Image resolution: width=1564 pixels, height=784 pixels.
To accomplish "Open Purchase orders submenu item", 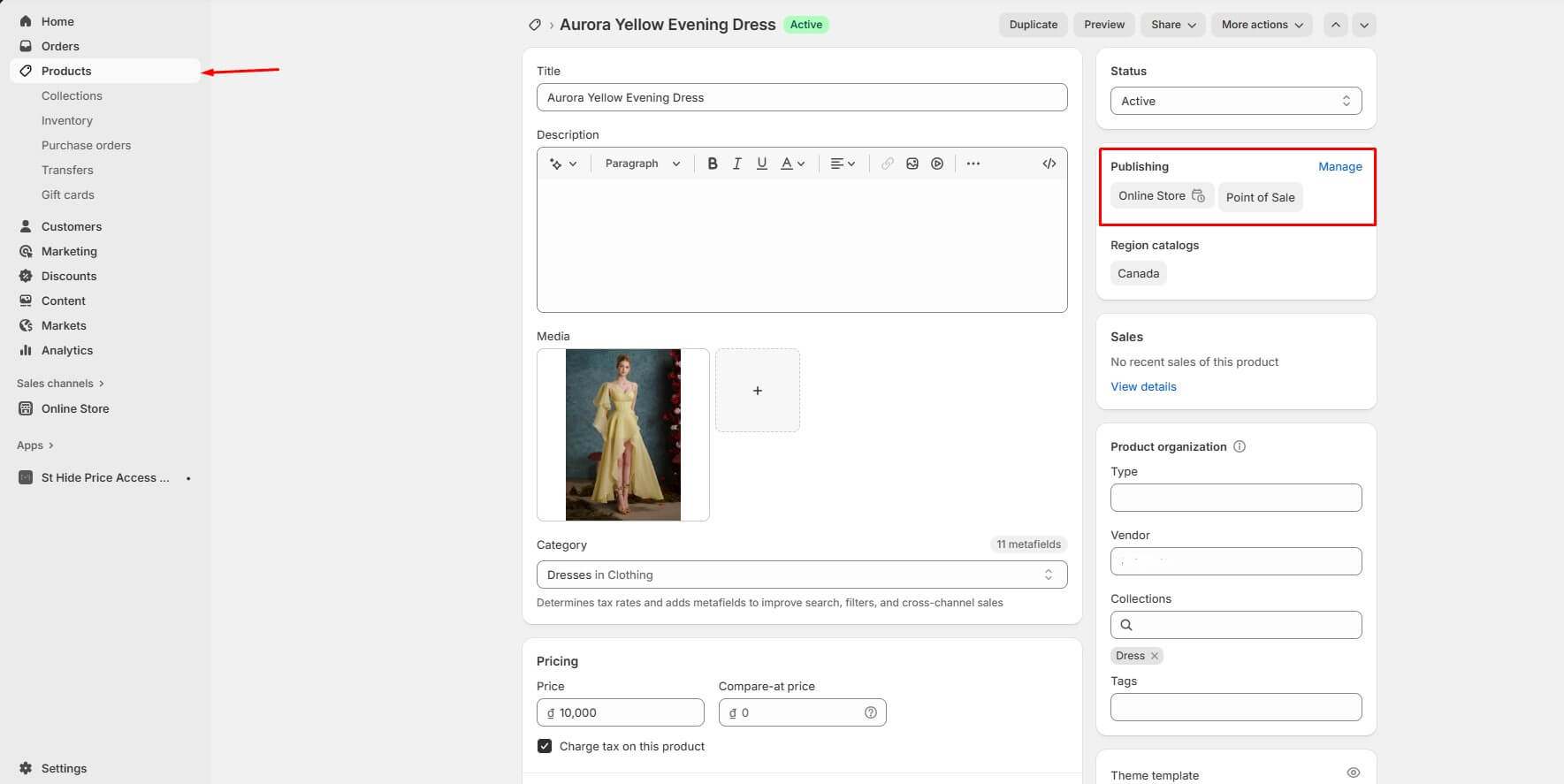I will coord(86,145).
